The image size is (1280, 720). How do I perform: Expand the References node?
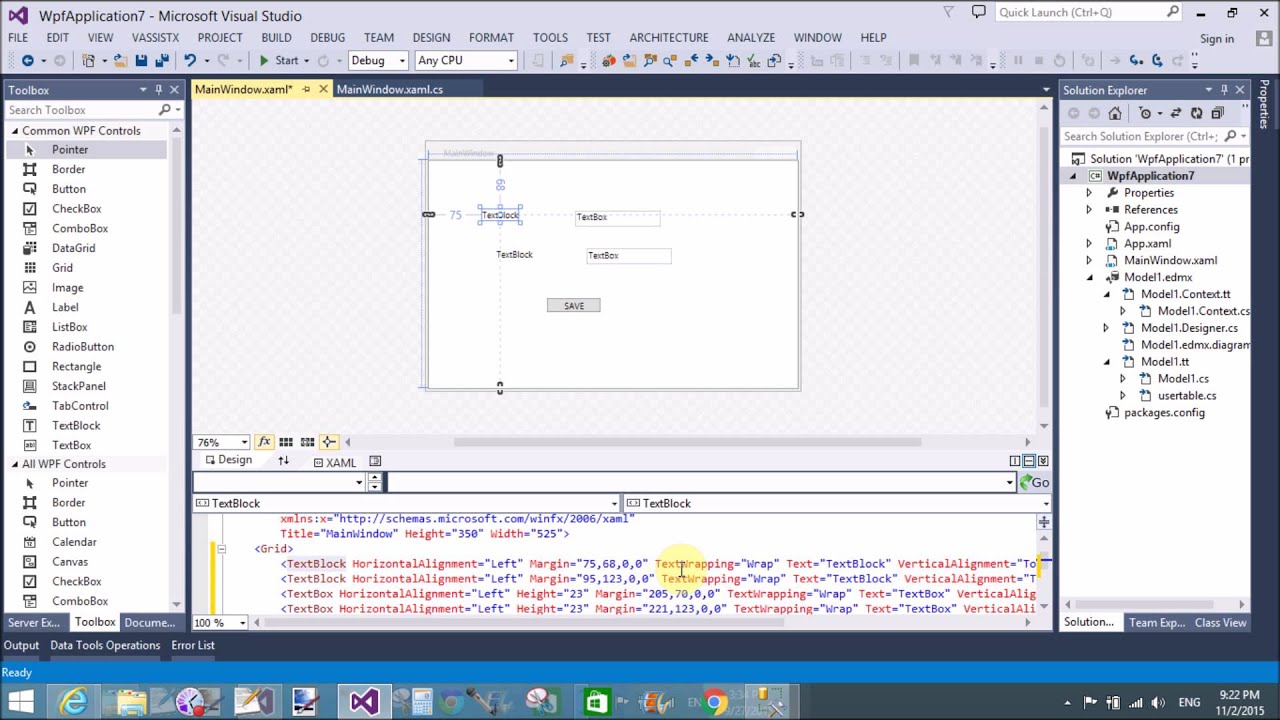[1089, 210]
